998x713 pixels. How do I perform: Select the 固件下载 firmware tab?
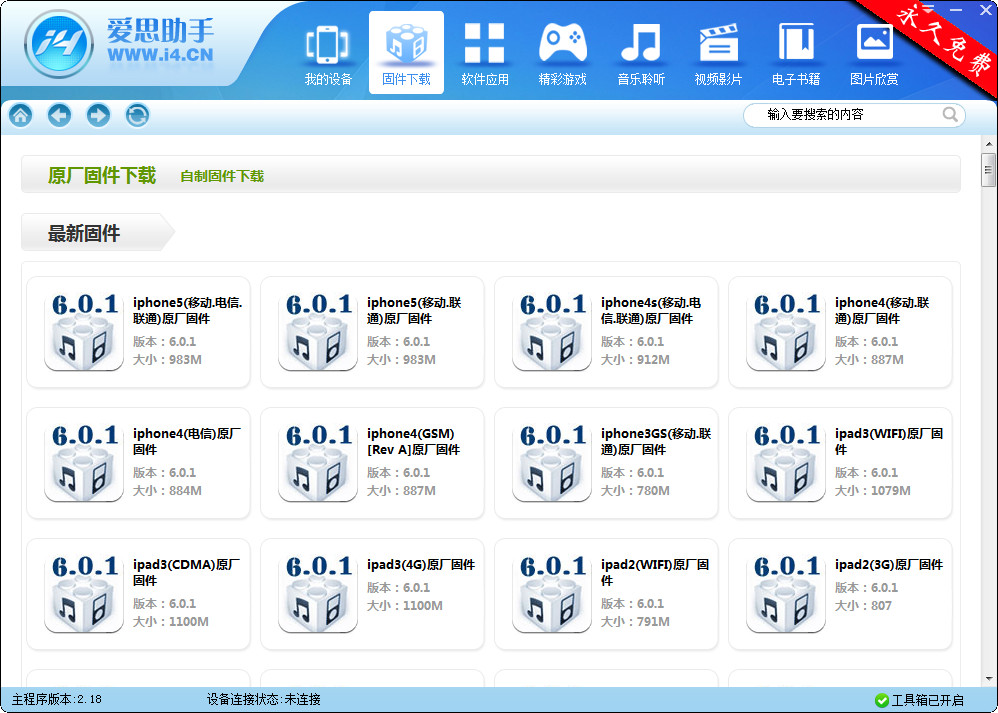pos(406,53)
